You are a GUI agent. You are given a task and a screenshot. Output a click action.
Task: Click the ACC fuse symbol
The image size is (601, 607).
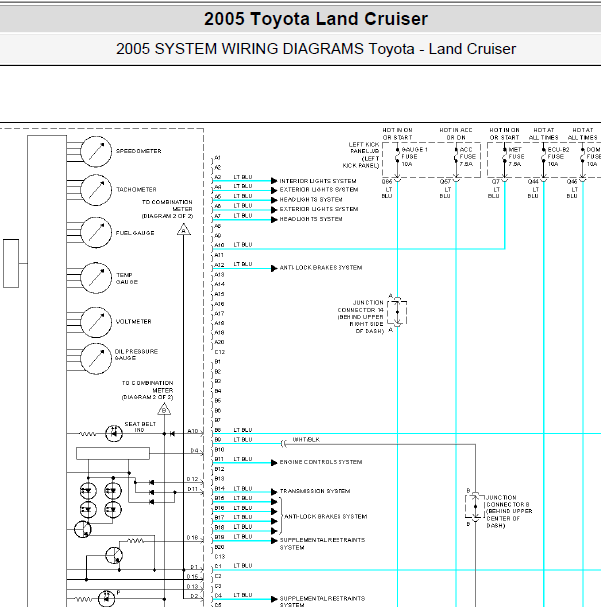click(456, 157)
